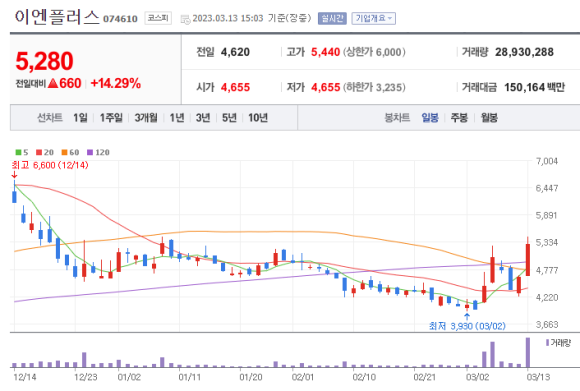This screenshot has height=391, width=580.
Task: Click the 실시간 button
Action: (x=332, y=18)
